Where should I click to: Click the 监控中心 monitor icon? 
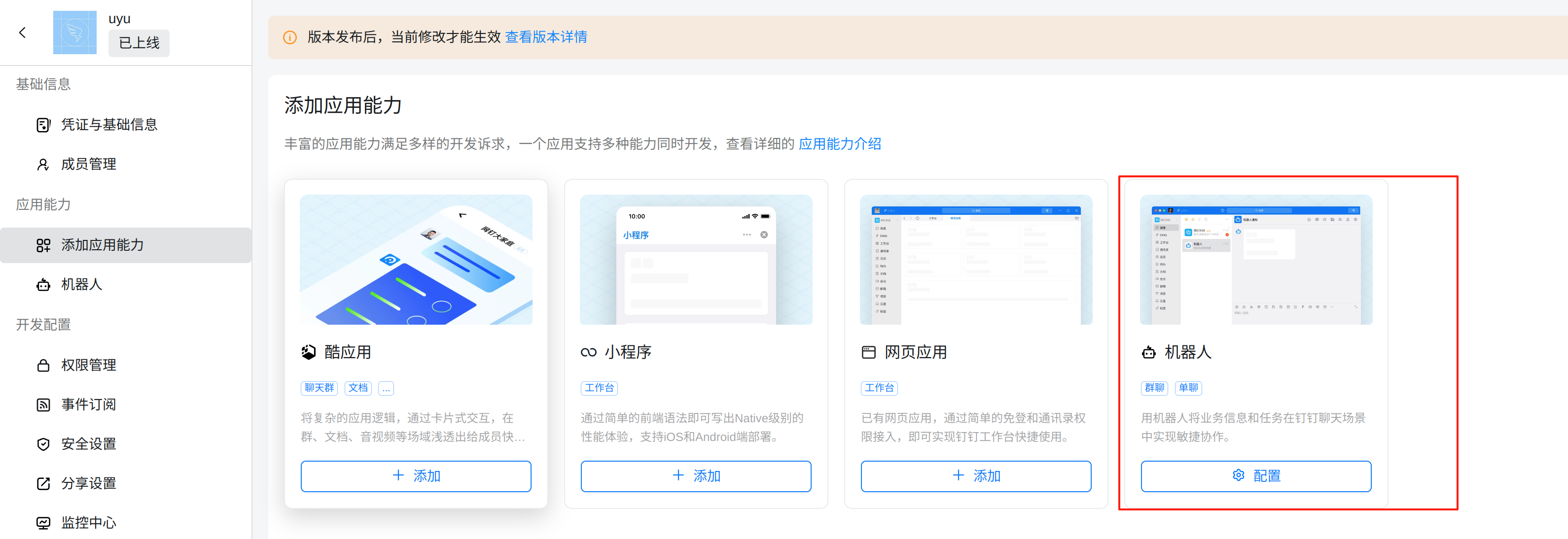[x=43, y=523]
